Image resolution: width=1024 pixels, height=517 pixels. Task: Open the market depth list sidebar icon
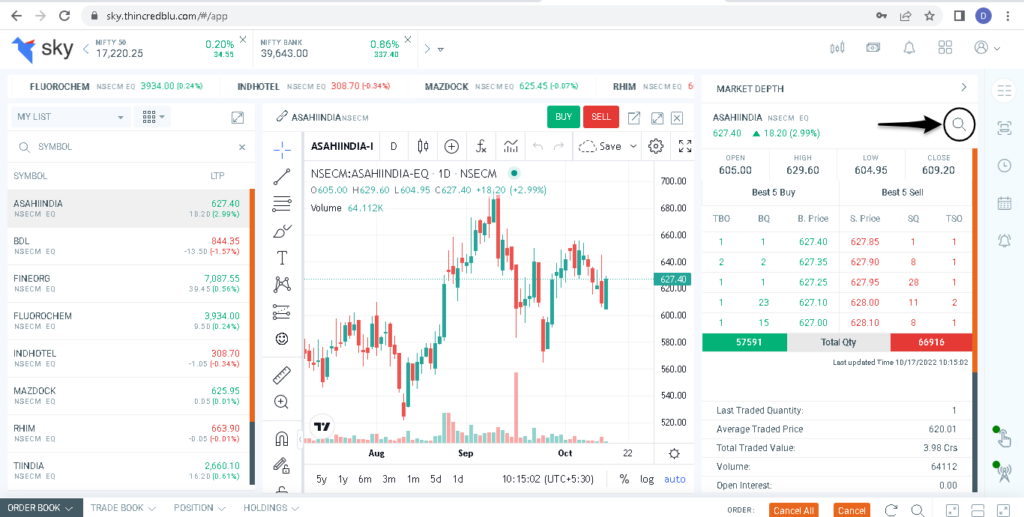[1004, 91]
